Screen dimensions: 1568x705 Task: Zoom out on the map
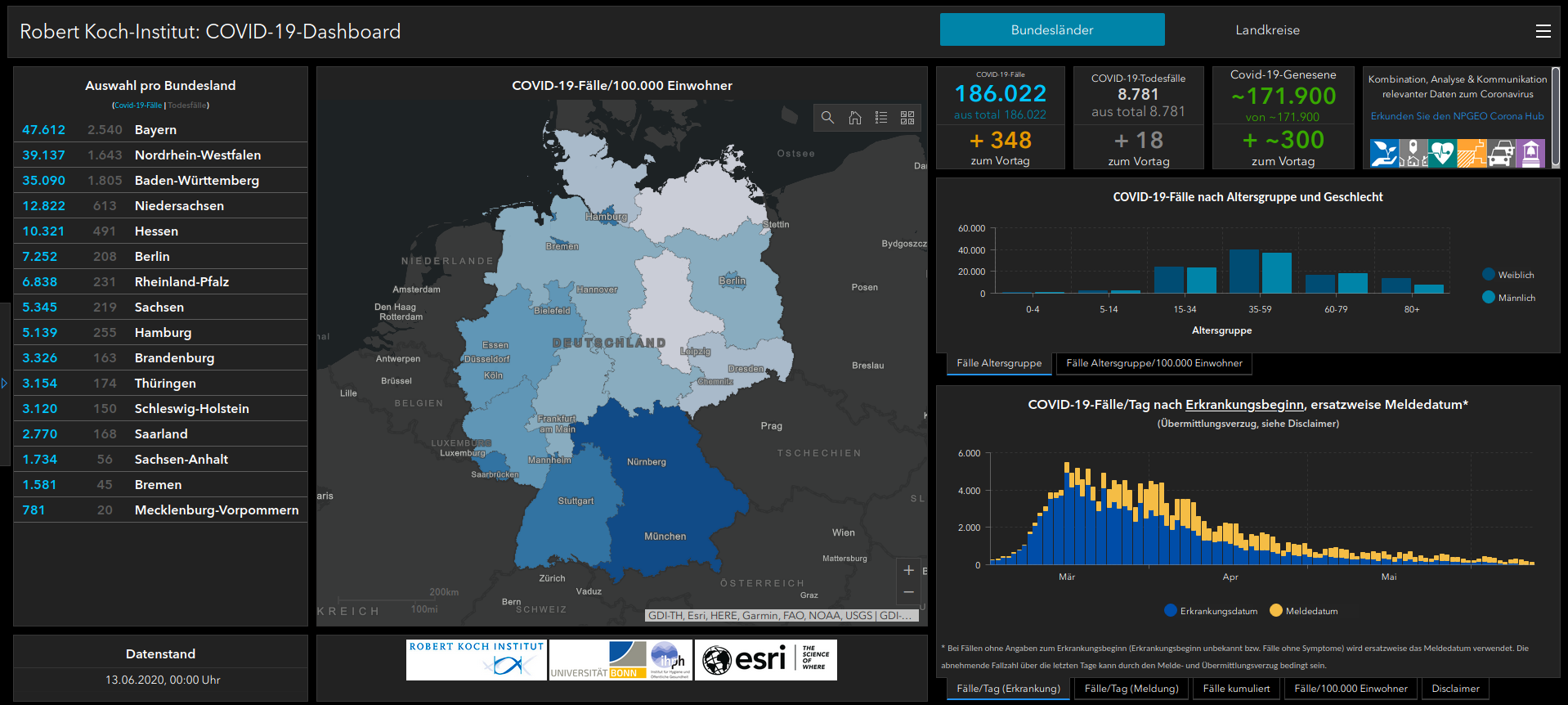click(908, 592)
